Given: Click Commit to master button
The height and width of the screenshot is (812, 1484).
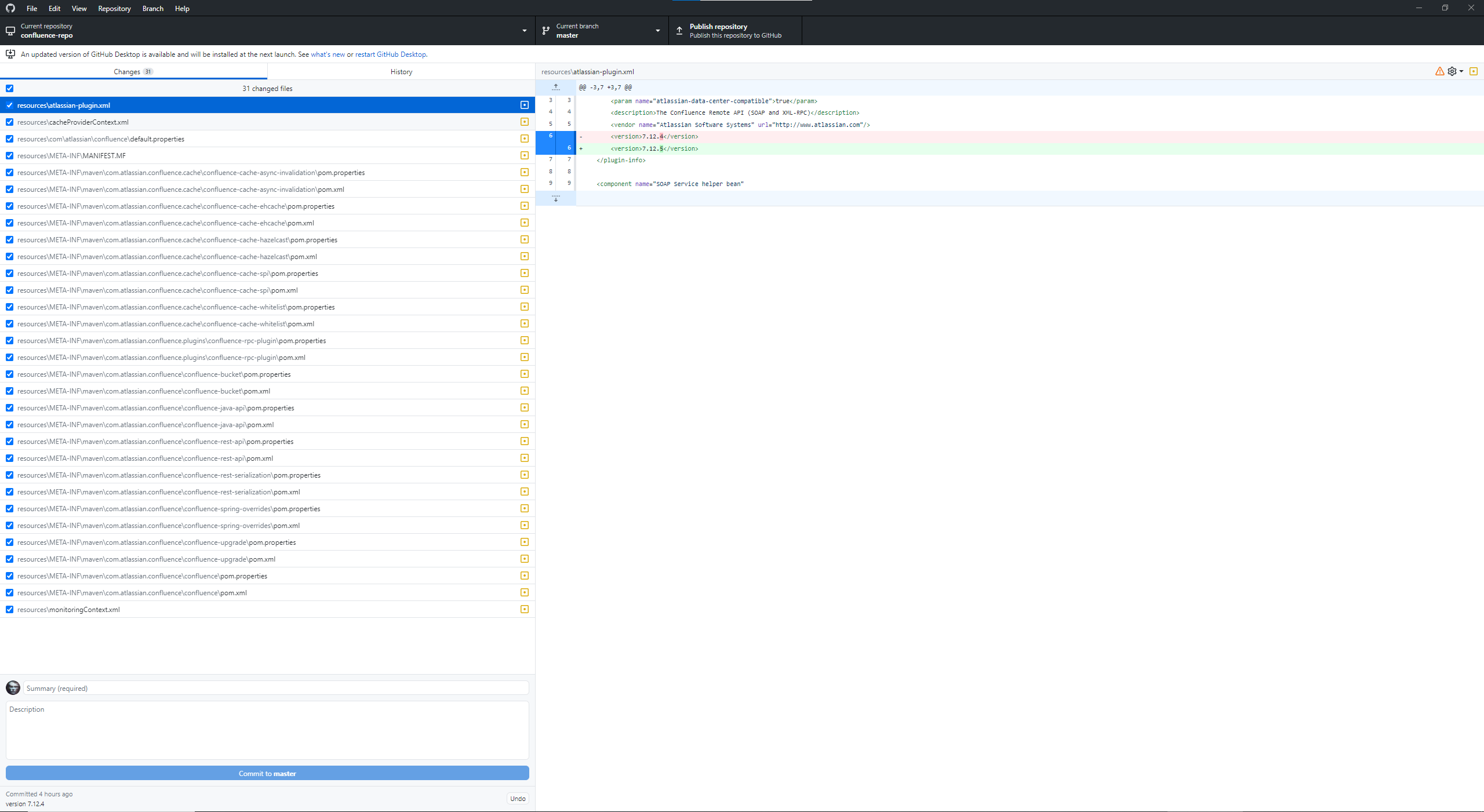Looking at the screenshot, I should coord(267,773).
